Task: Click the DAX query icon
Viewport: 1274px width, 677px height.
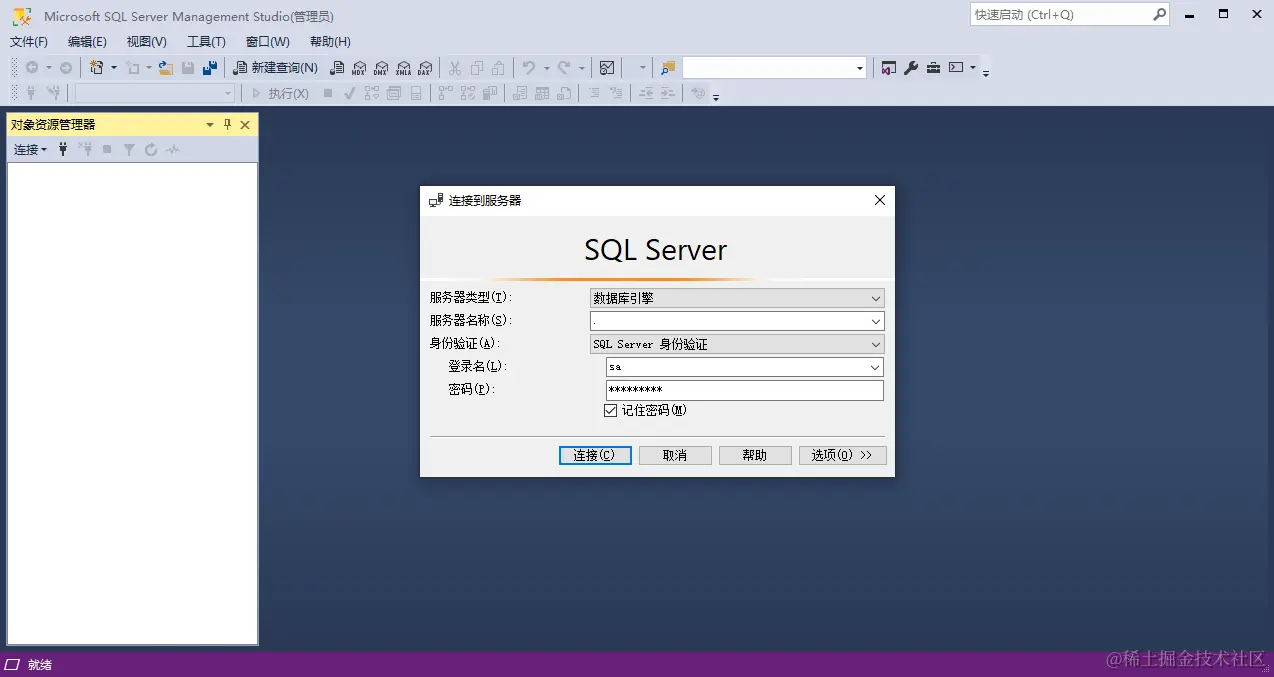Action: 425,68
